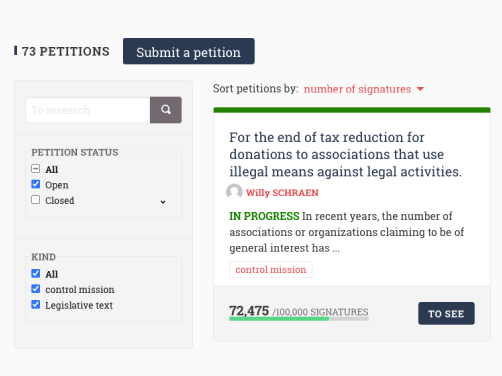Click the TO SEE button
The width and height of the screenshot is (502, 376).
[446, 313]
